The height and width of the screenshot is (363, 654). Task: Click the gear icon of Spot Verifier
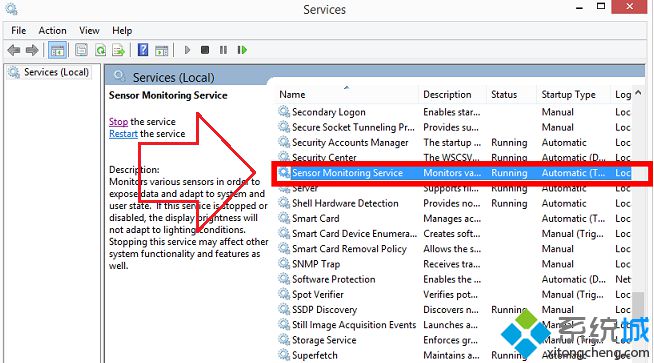click(x=284, y=294)
